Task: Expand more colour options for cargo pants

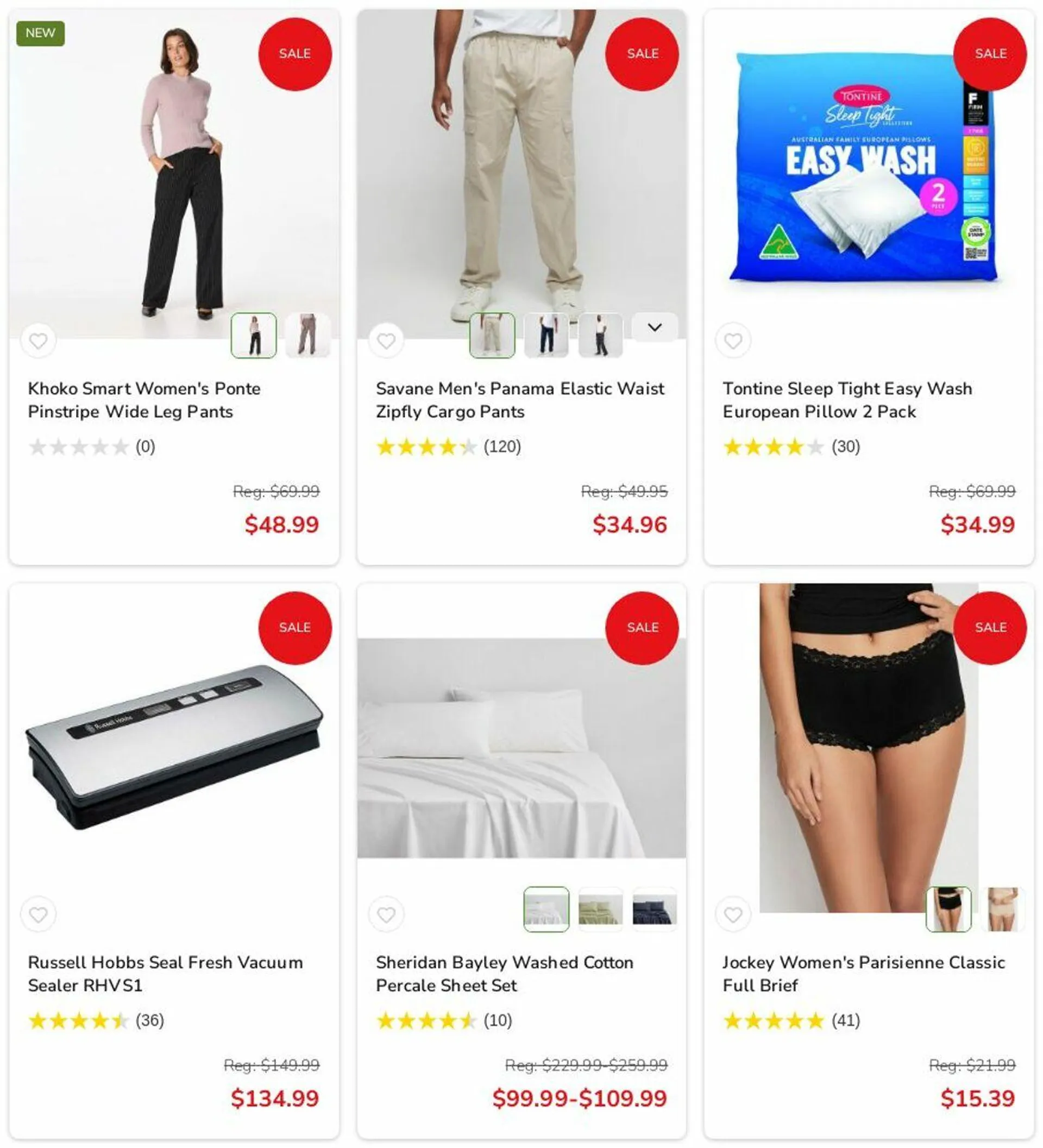Action: (x=655, y=327)
